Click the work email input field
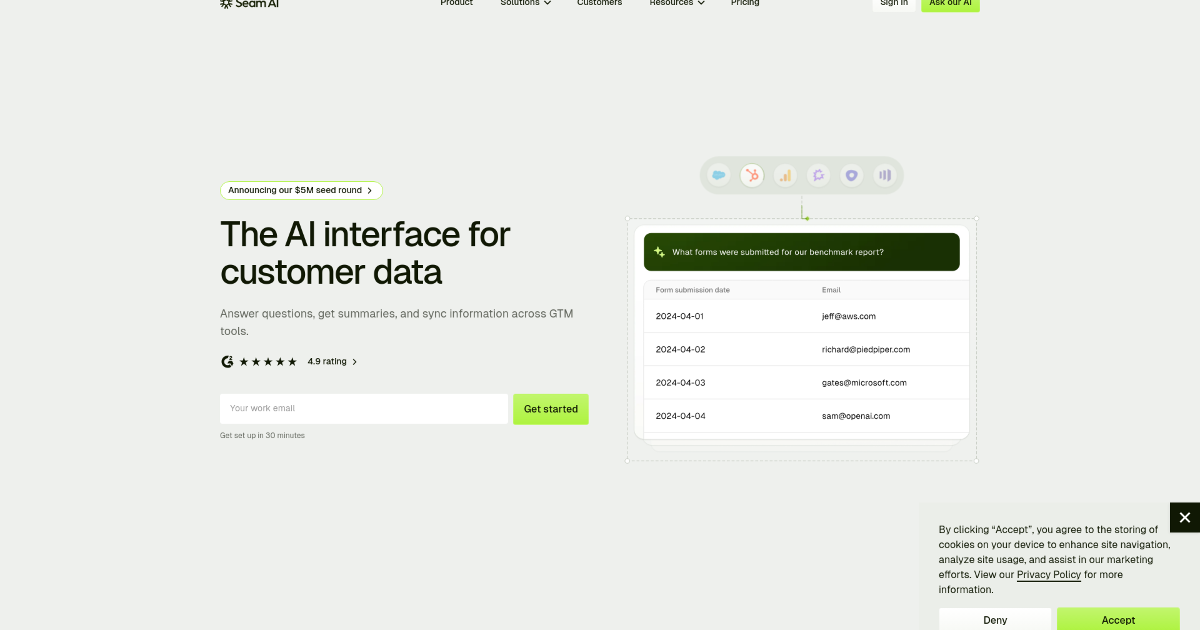Screen dimensions: 1200x630 point(364,409)
